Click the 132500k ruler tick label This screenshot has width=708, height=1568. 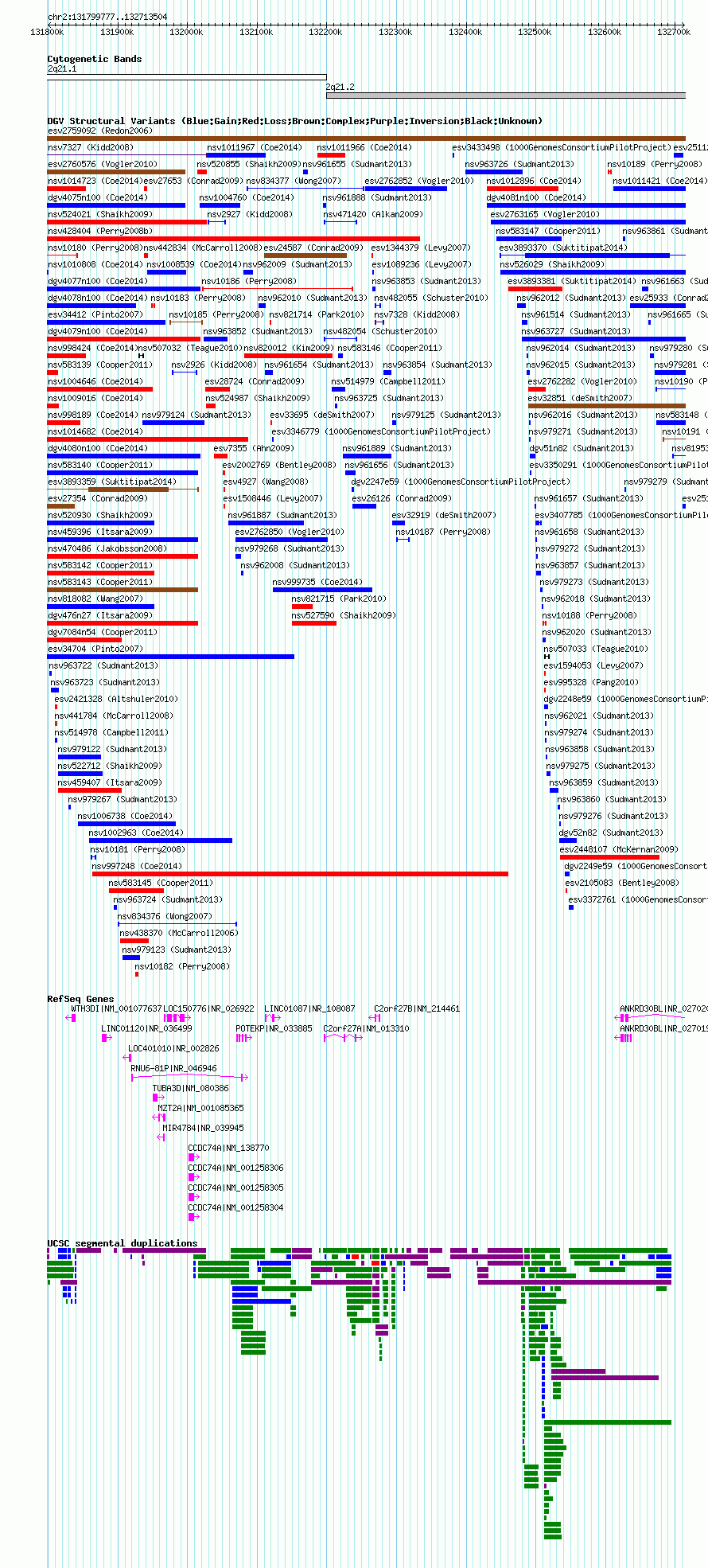pyautogui.click(x=535, y=32)
